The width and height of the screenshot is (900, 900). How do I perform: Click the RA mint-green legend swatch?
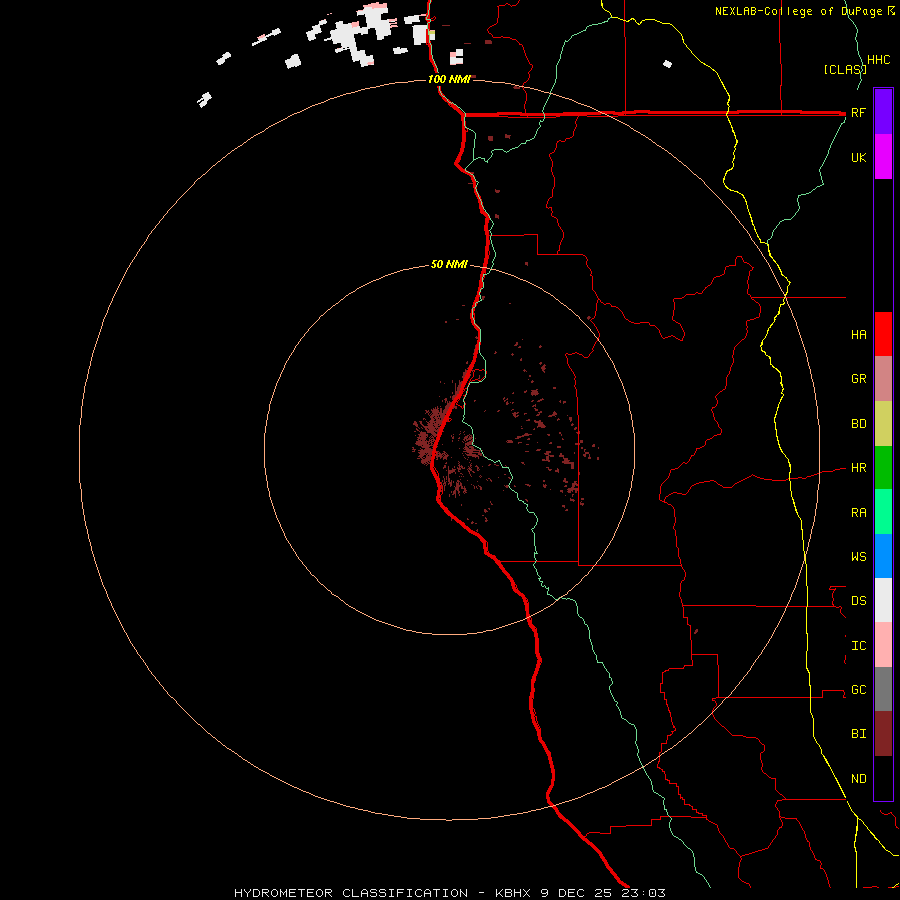[x=883, y=512]
